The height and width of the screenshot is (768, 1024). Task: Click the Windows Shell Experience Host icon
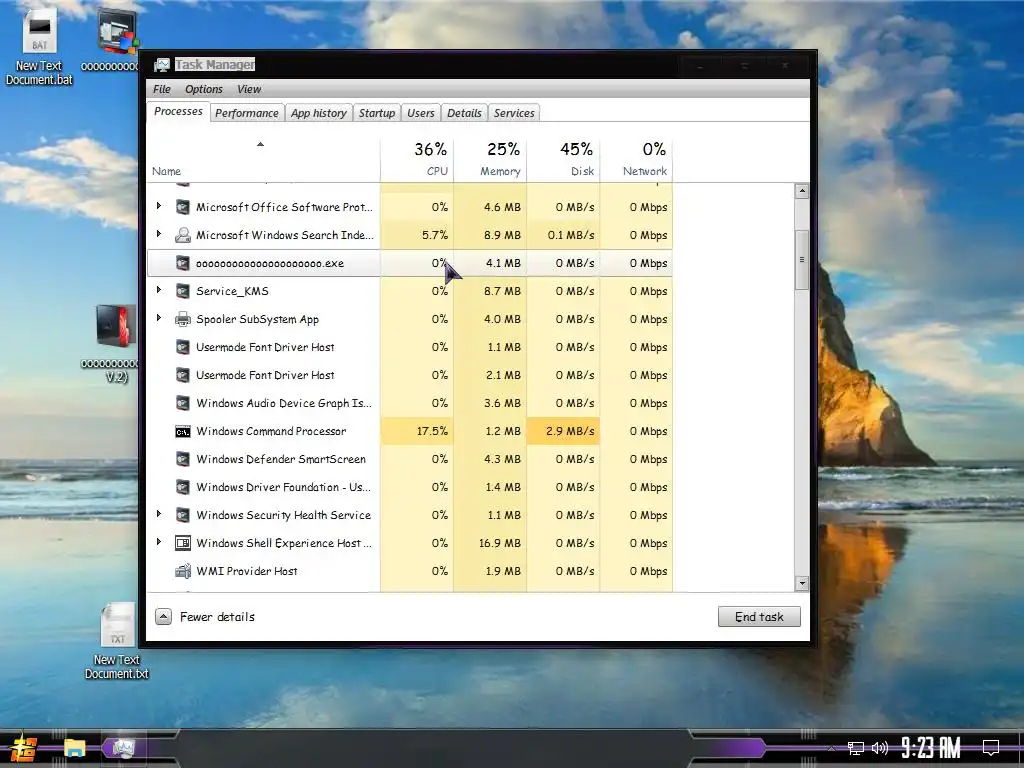(183, 543)
